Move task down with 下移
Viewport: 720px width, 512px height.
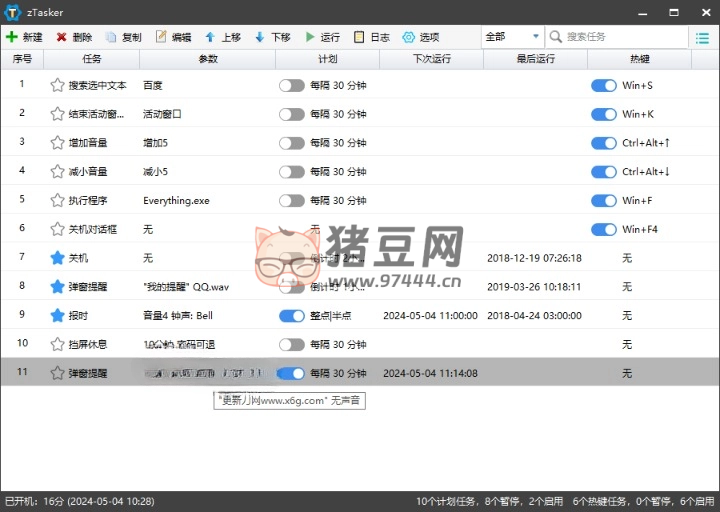click(272, 37)
